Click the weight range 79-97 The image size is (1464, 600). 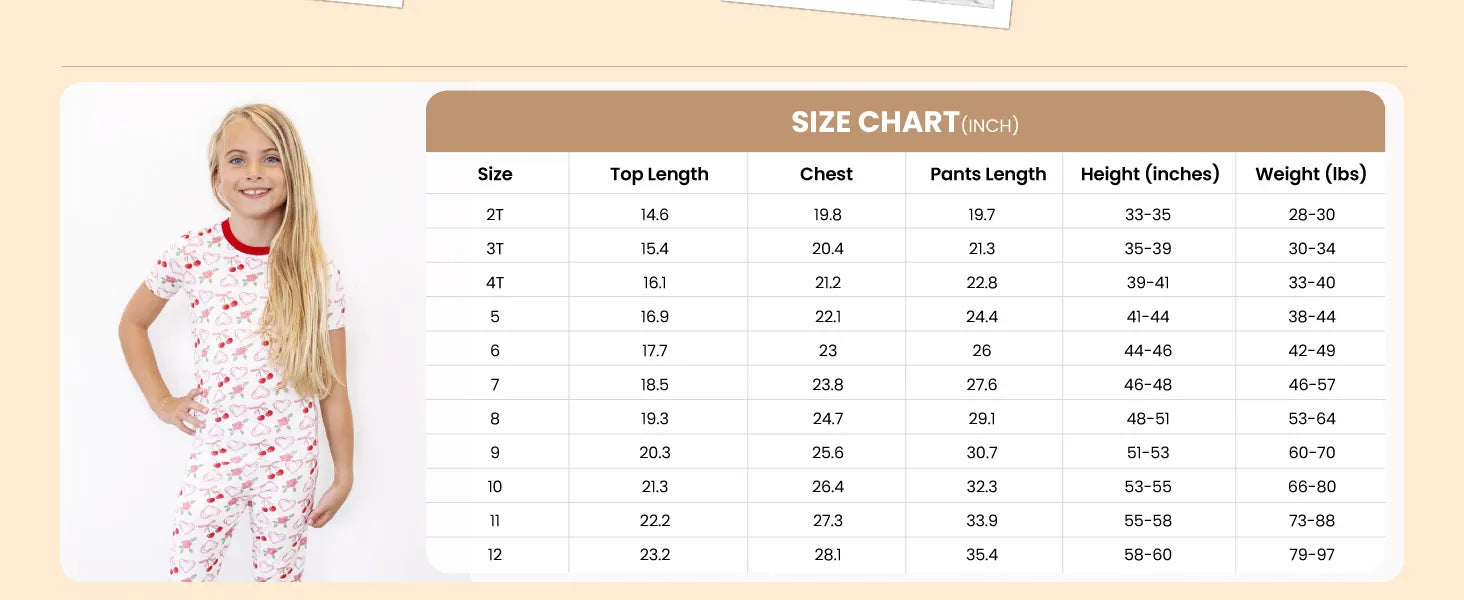tap(1312, 555)
